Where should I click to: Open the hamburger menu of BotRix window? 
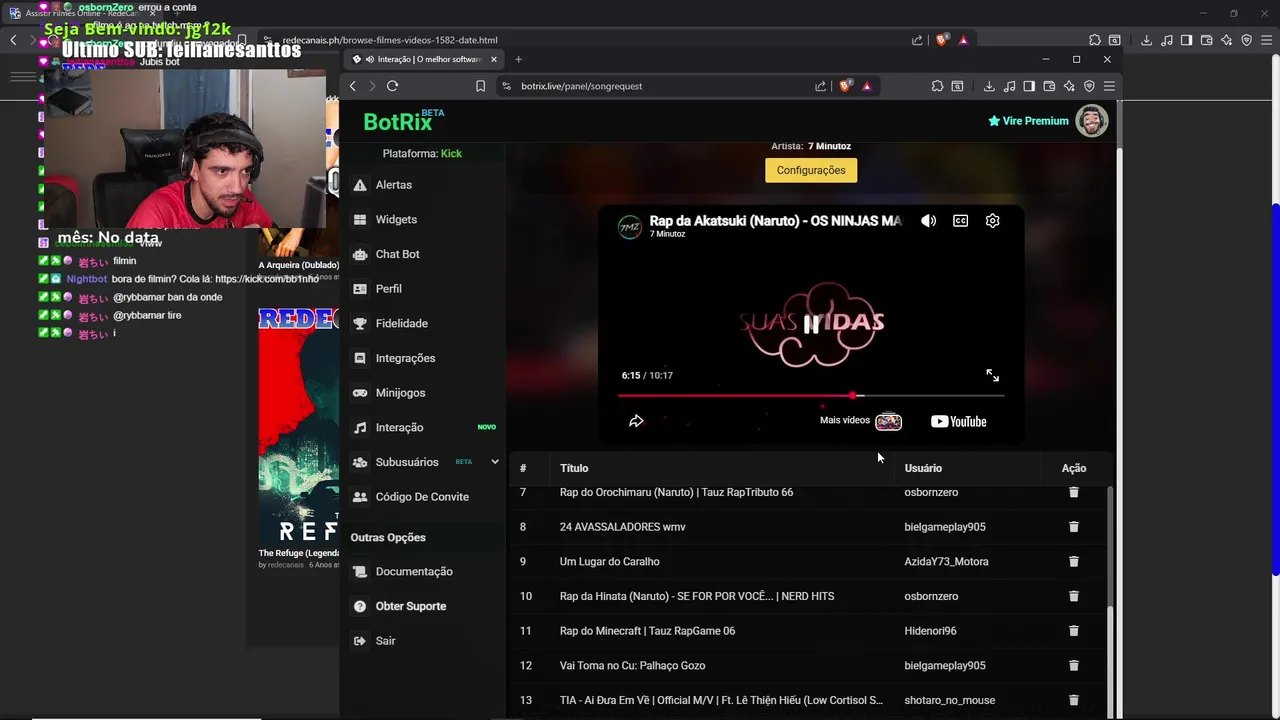[1109, 86]
